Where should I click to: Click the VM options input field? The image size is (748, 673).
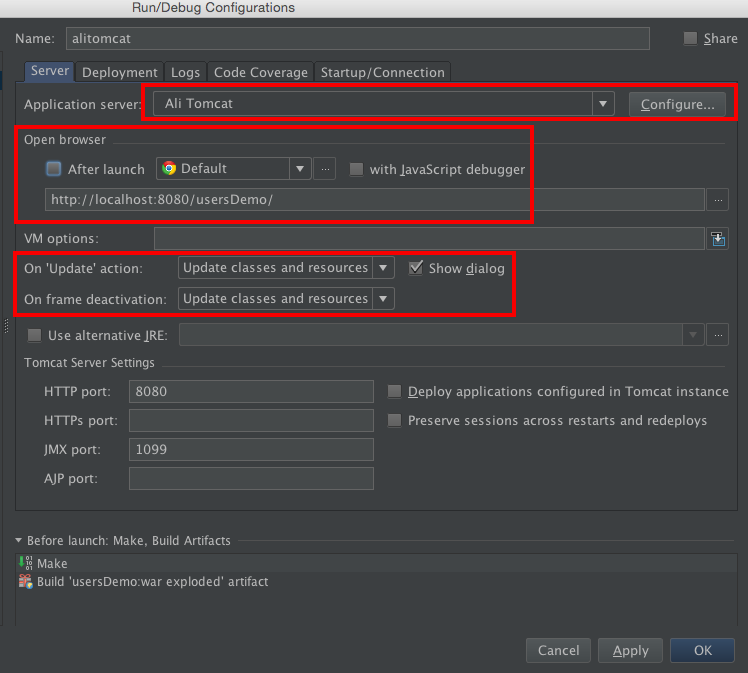pos(429,238)
